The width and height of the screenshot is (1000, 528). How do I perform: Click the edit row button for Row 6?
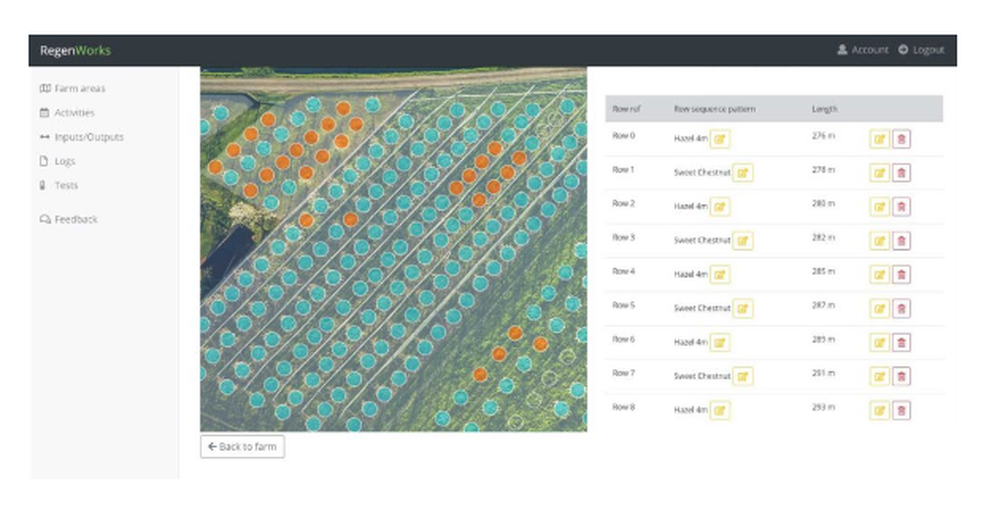click(879, 342)
